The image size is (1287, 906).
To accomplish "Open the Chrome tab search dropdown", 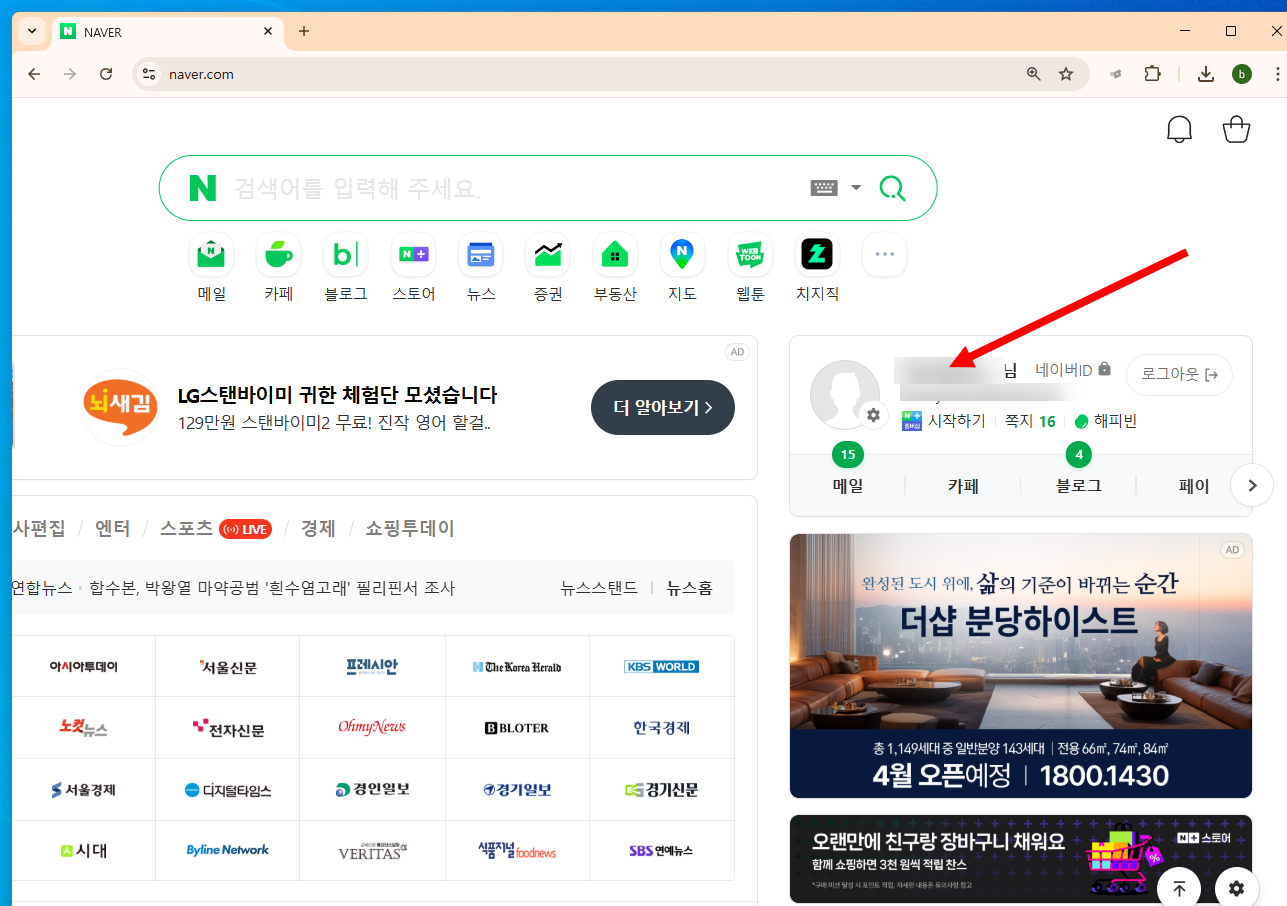I will pyautogui.click(x=32, y=31).
